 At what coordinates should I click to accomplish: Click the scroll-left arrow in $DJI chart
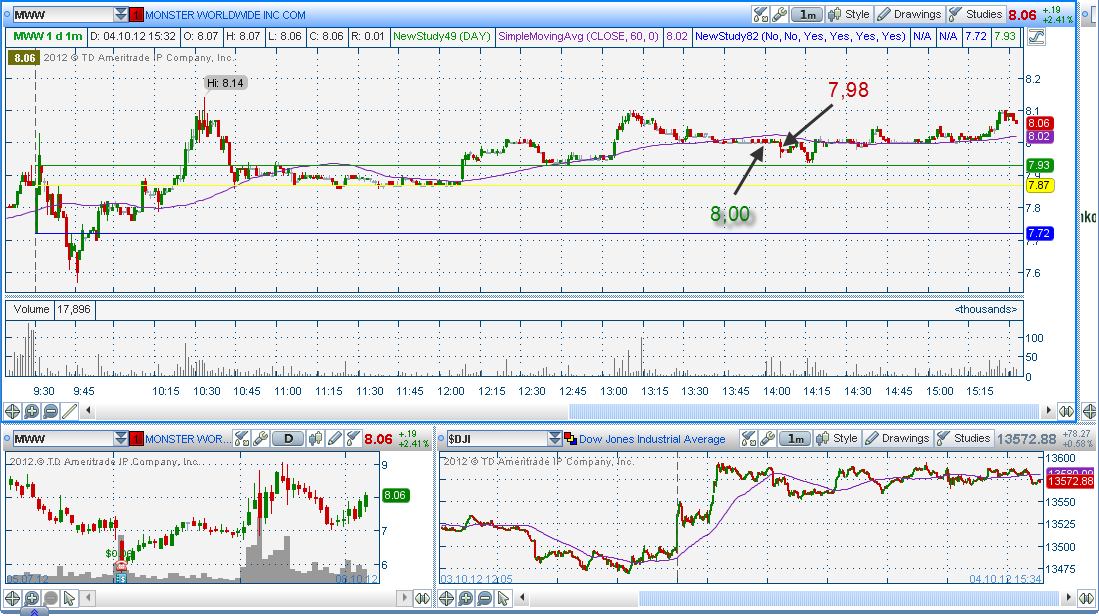522,598
